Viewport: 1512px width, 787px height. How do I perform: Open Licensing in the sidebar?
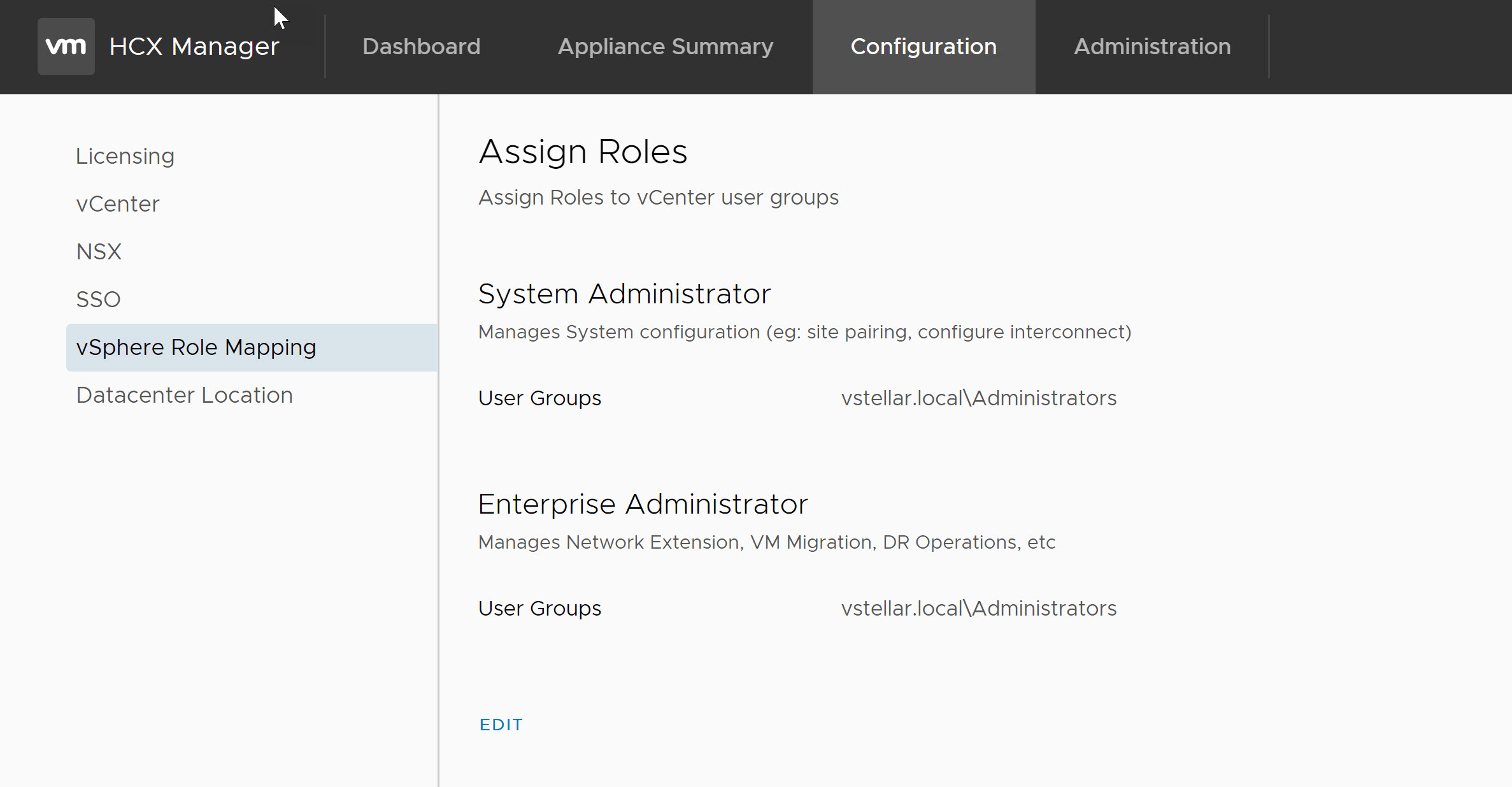tap(125, 156)
